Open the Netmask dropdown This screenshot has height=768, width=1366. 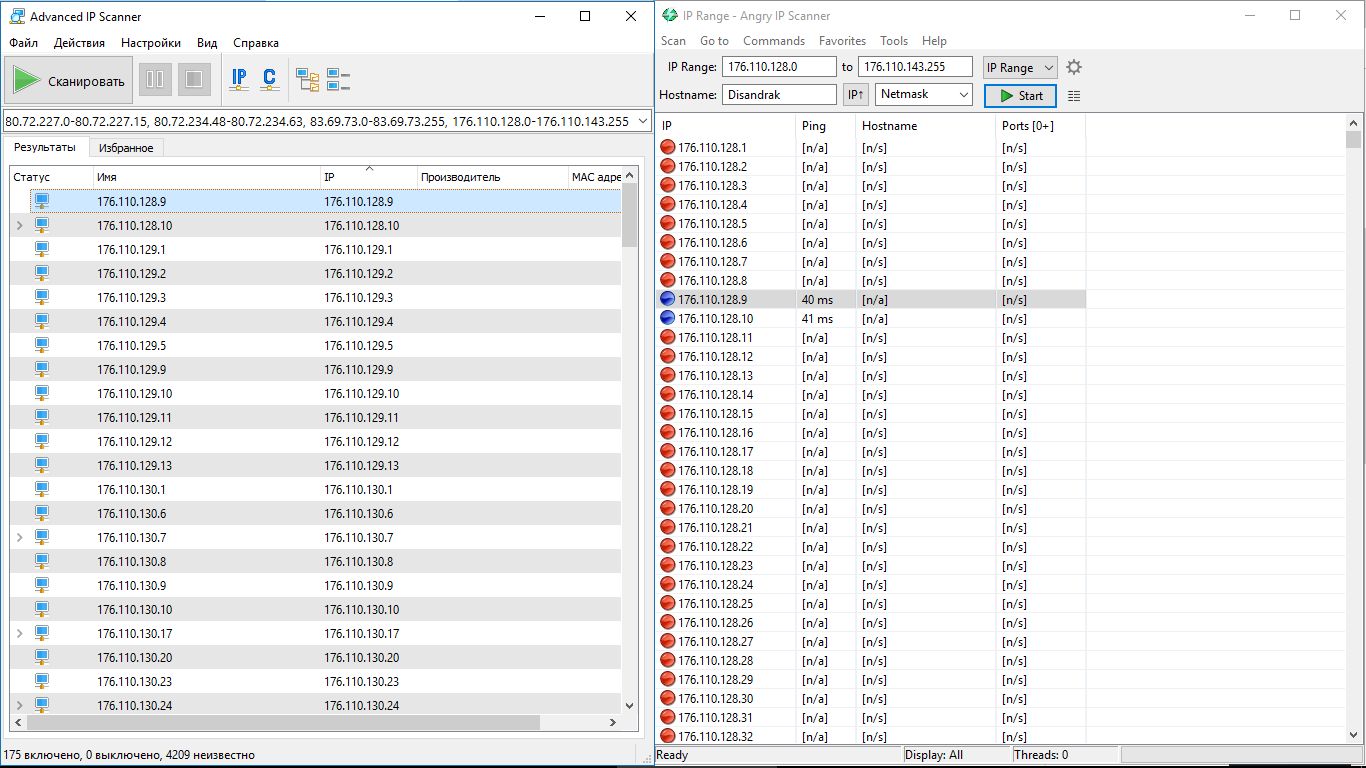924,94
